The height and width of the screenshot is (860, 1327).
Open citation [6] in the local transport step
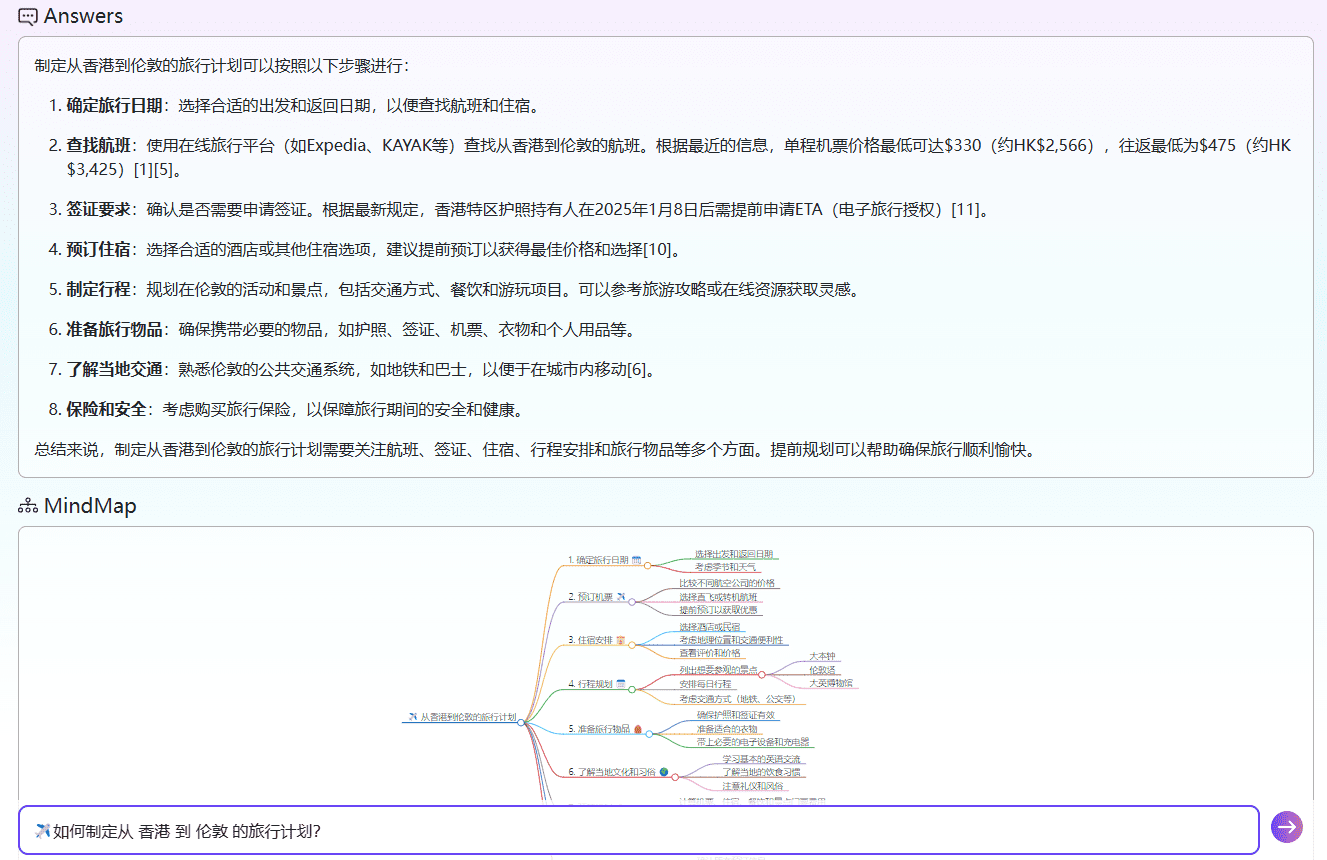[x=637, y=370]
